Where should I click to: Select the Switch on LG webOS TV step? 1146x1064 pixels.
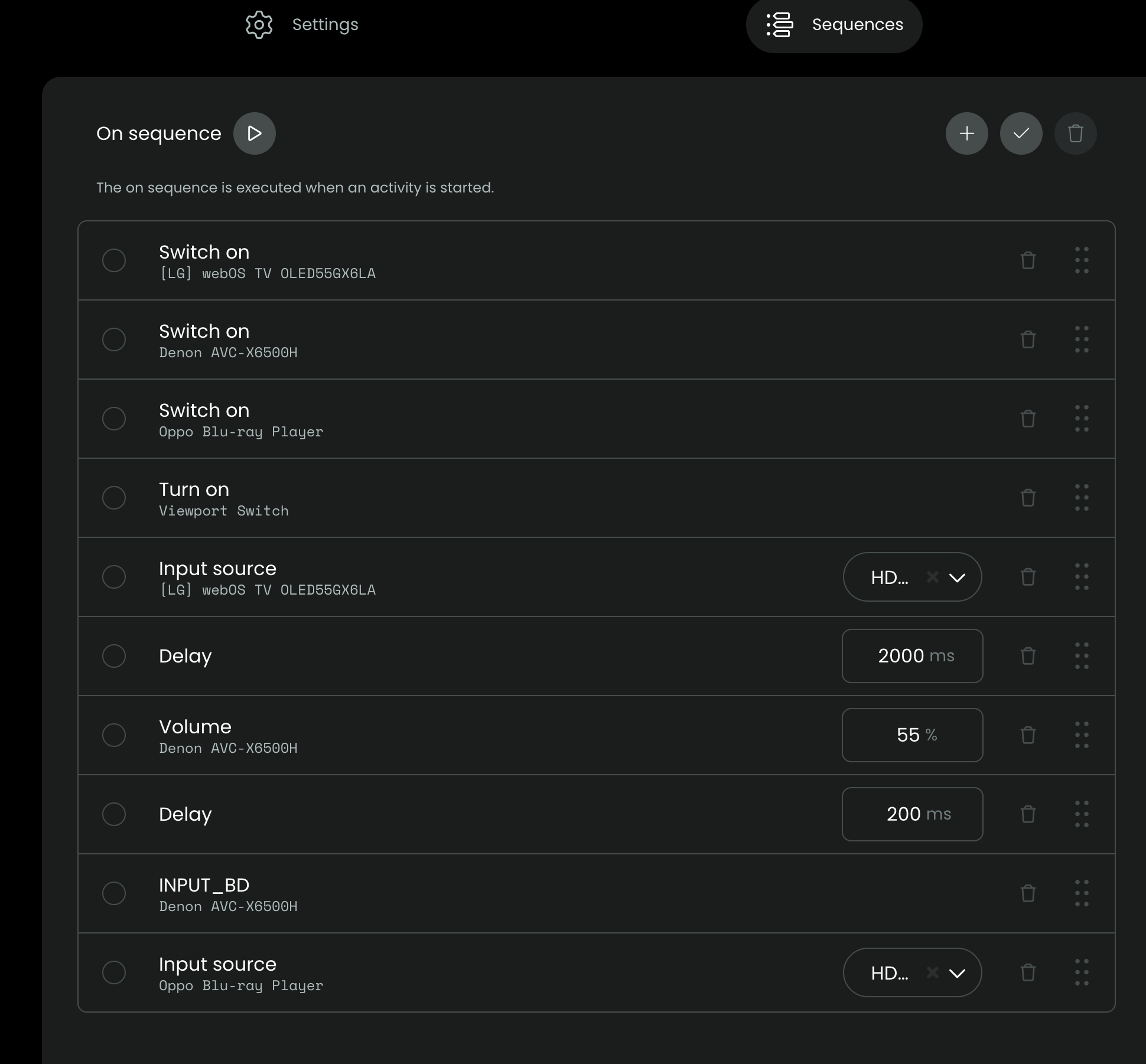tap(114, 260)
